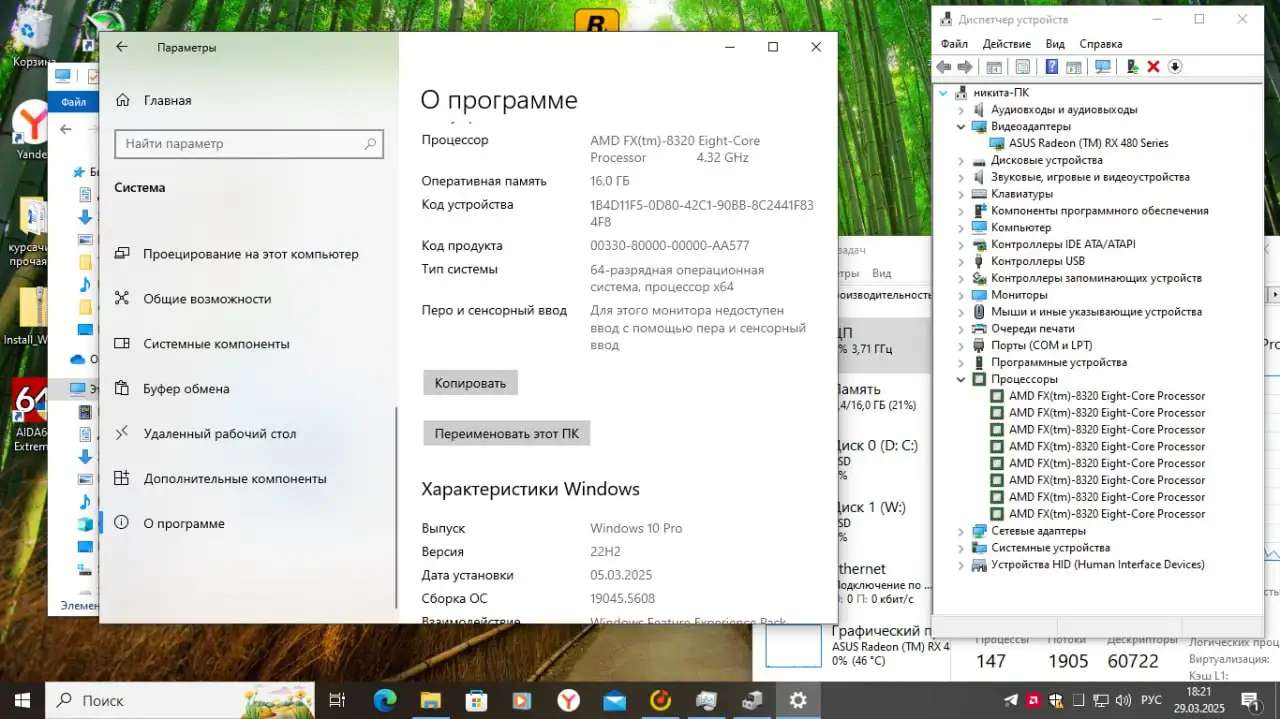The height and width of the screenshot is (719, 1280).
Task: Expand Порты (COM и LPT) node
Action: (962, 345)
